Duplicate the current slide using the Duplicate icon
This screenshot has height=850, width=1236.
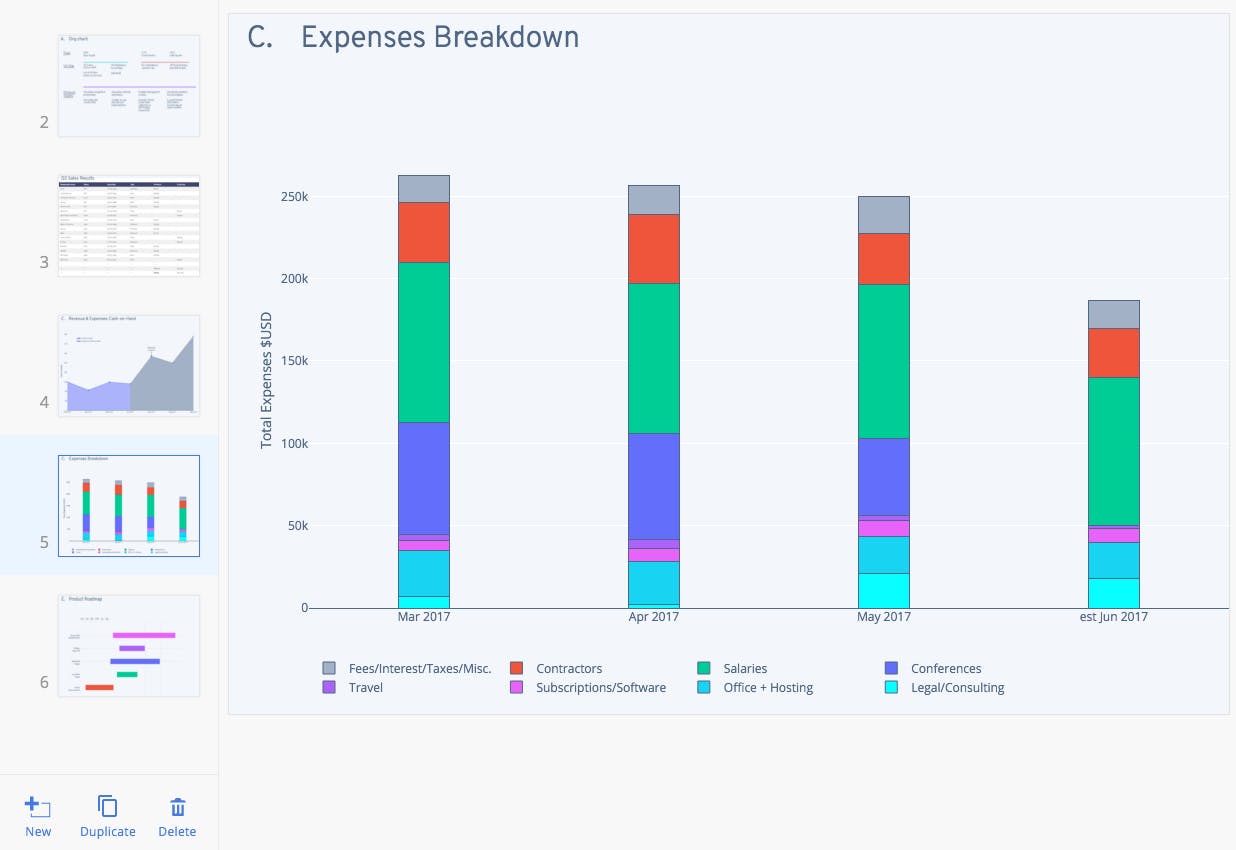[x=107, y=804]
